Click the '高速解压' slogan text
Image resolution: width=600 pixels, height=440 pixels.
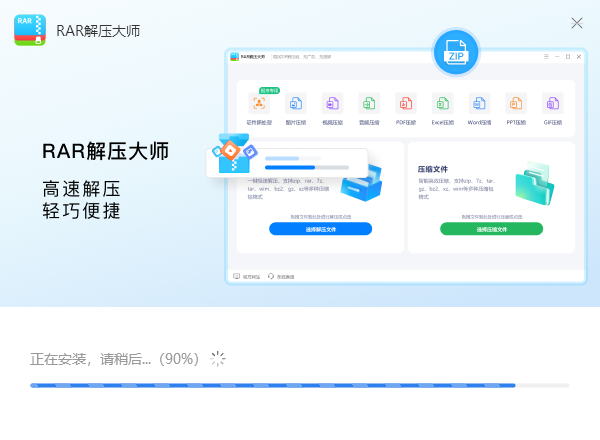pos(82,189)
